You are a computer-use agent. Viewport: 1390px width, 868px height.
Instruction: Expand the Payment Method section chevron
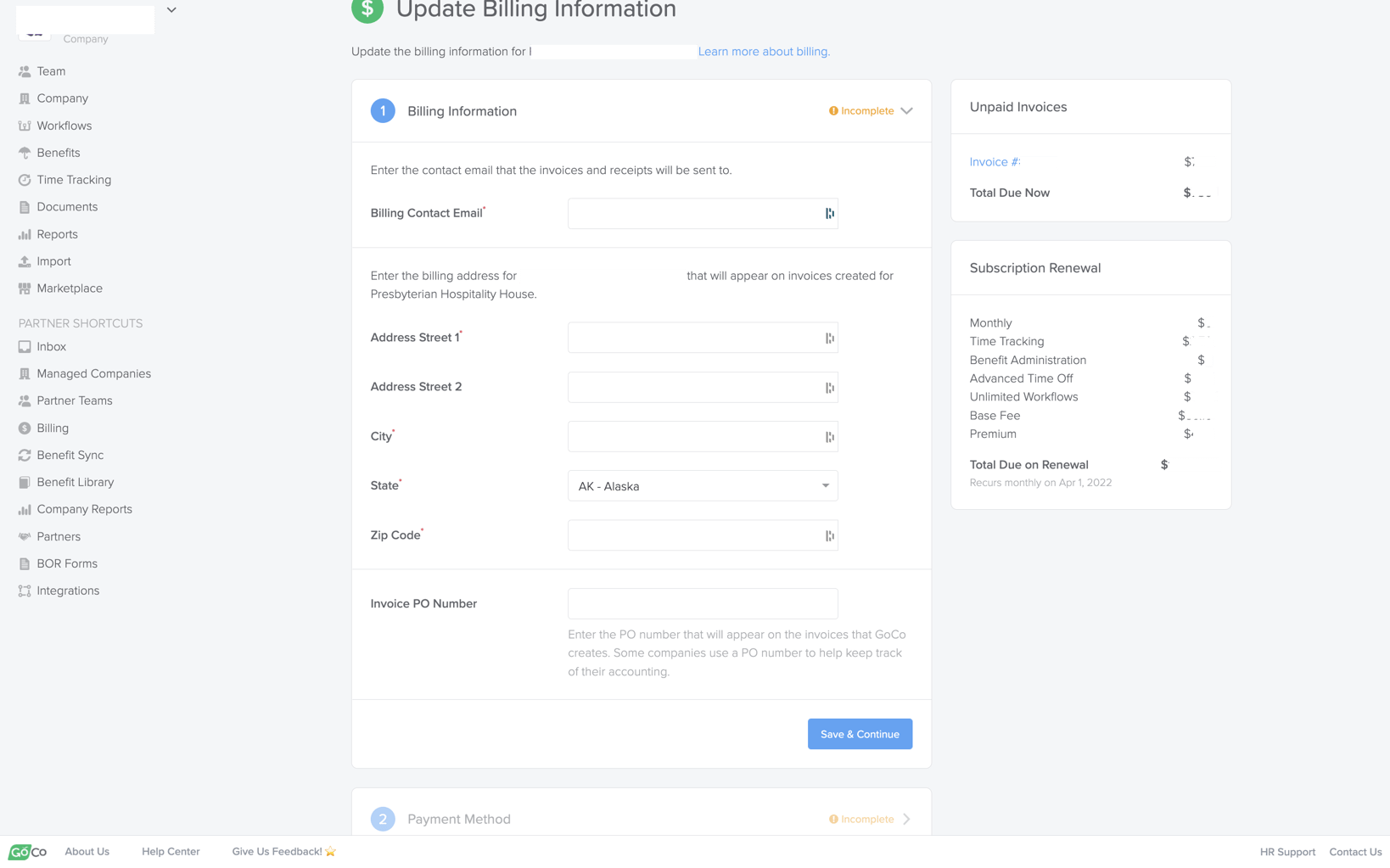(x=906, y=820)
